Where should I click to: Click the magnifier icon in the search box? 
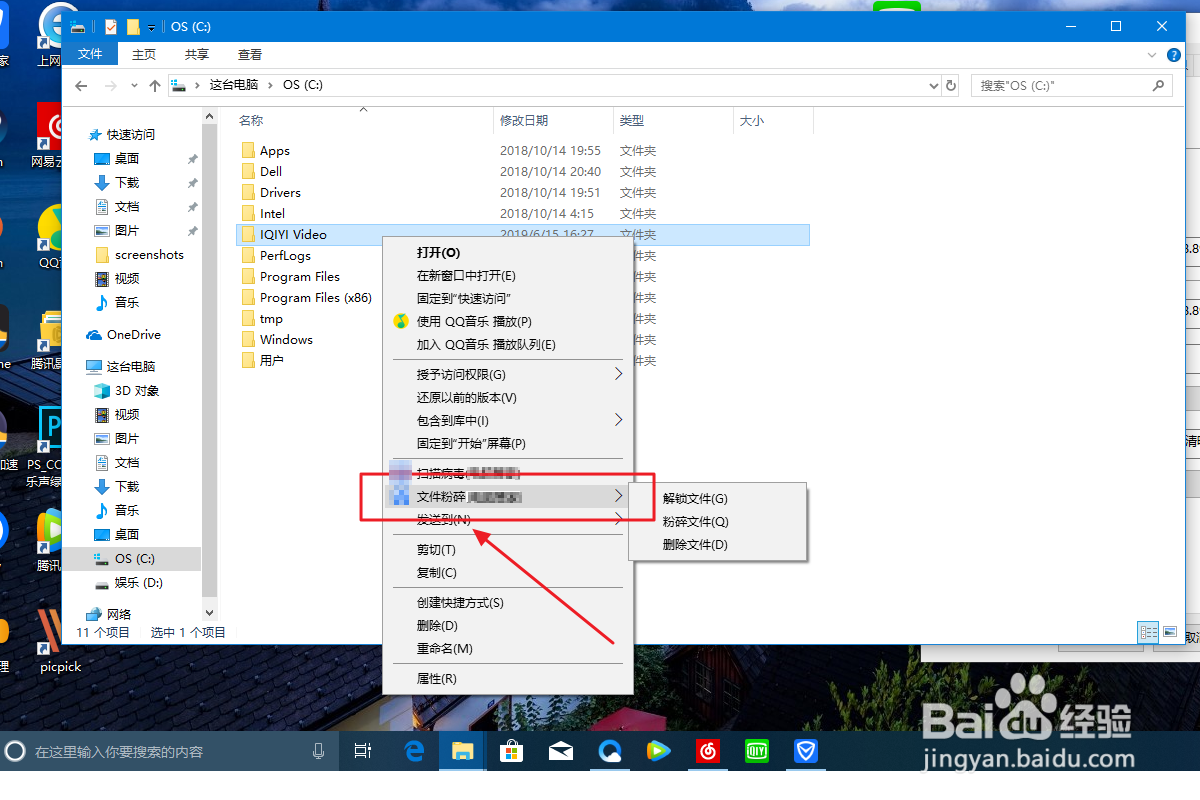click(x=1159, y=85)
